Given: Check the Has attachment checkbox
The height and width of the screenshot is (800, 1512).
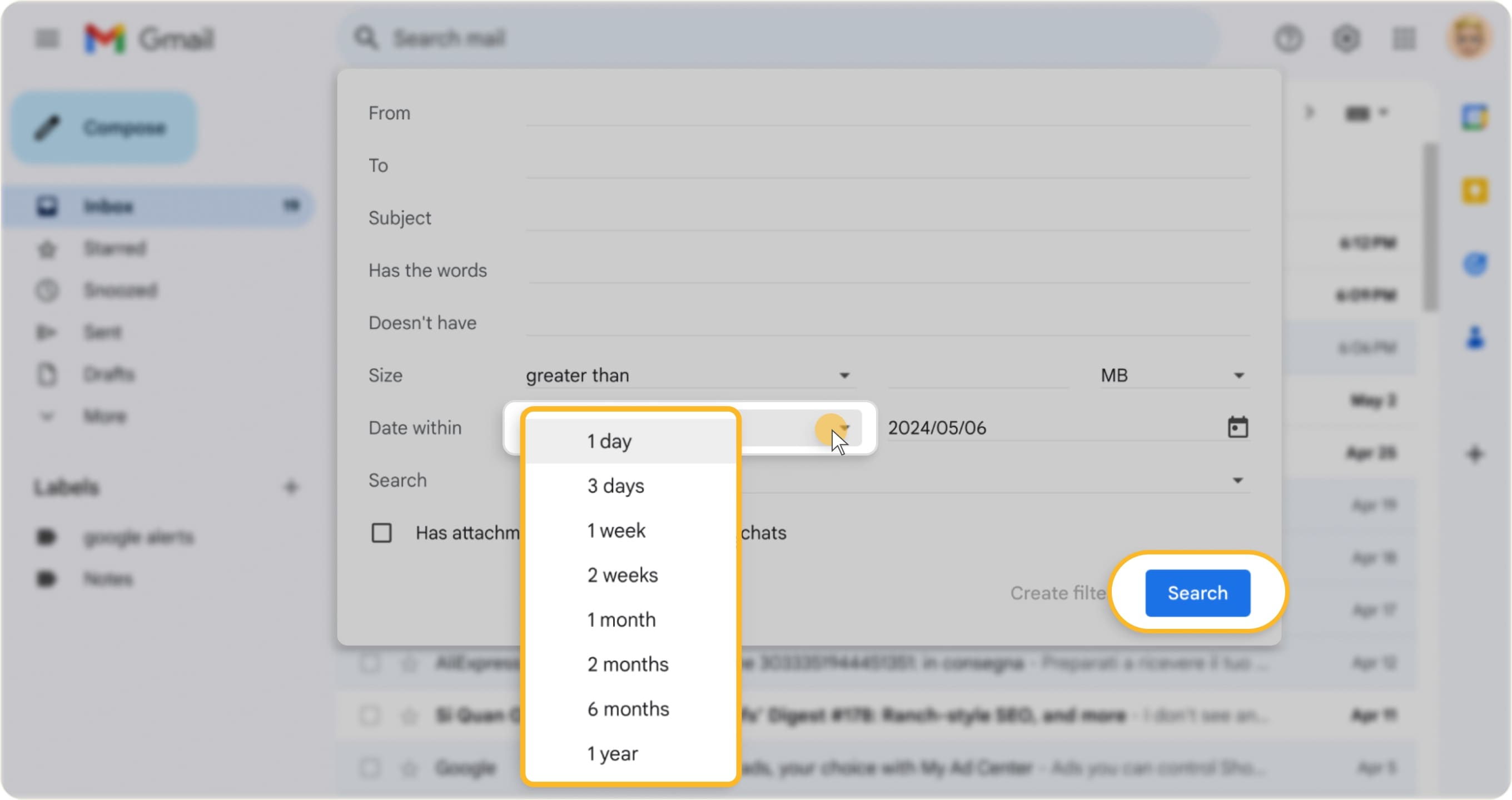Looking at the screenshot, I should (x=381, y=533).
